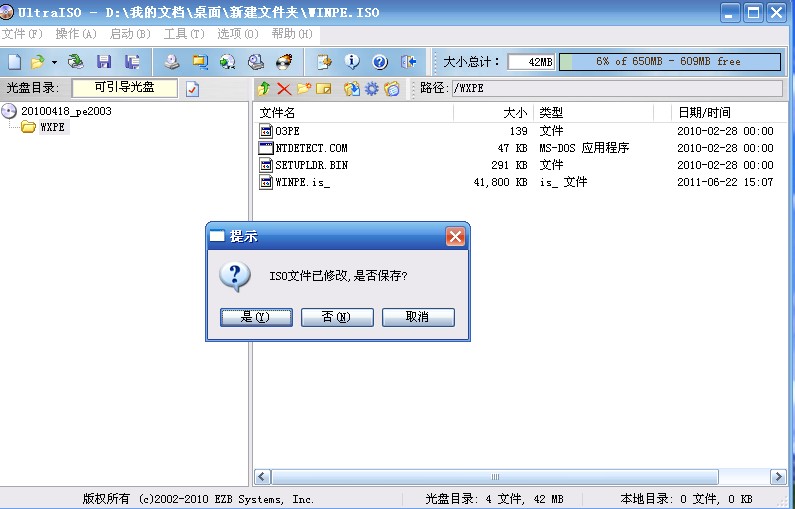Viewport: 795px width, 509px height.
Task: Click the Register/order toolbar icon
Action: (324, 62)
